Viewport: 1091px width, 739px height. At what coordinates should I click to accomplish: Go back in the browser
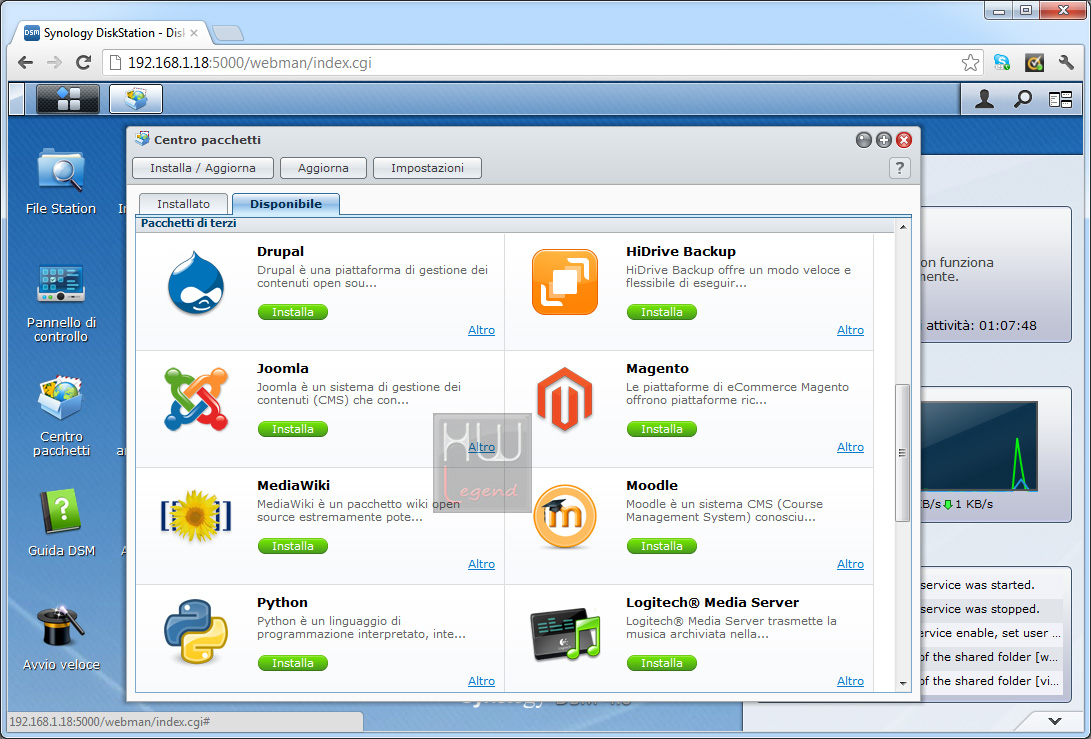tap(25, 63)
